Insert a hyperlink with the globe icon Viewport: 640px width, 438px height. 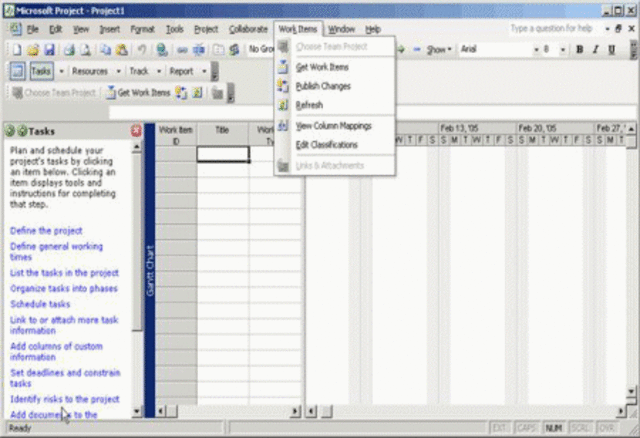tap(162, 49)
